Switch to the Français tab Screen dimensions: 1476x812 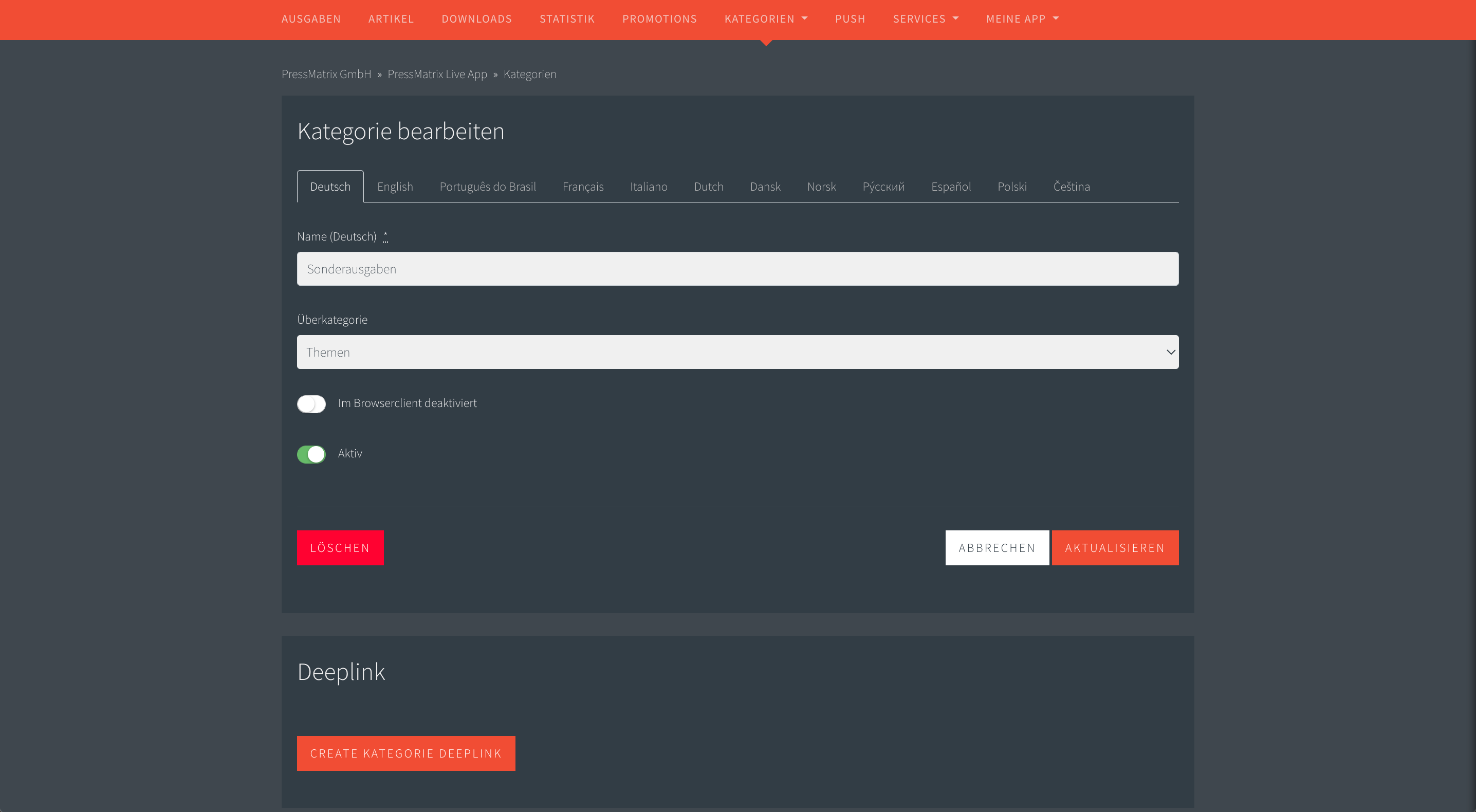[583, 186]
